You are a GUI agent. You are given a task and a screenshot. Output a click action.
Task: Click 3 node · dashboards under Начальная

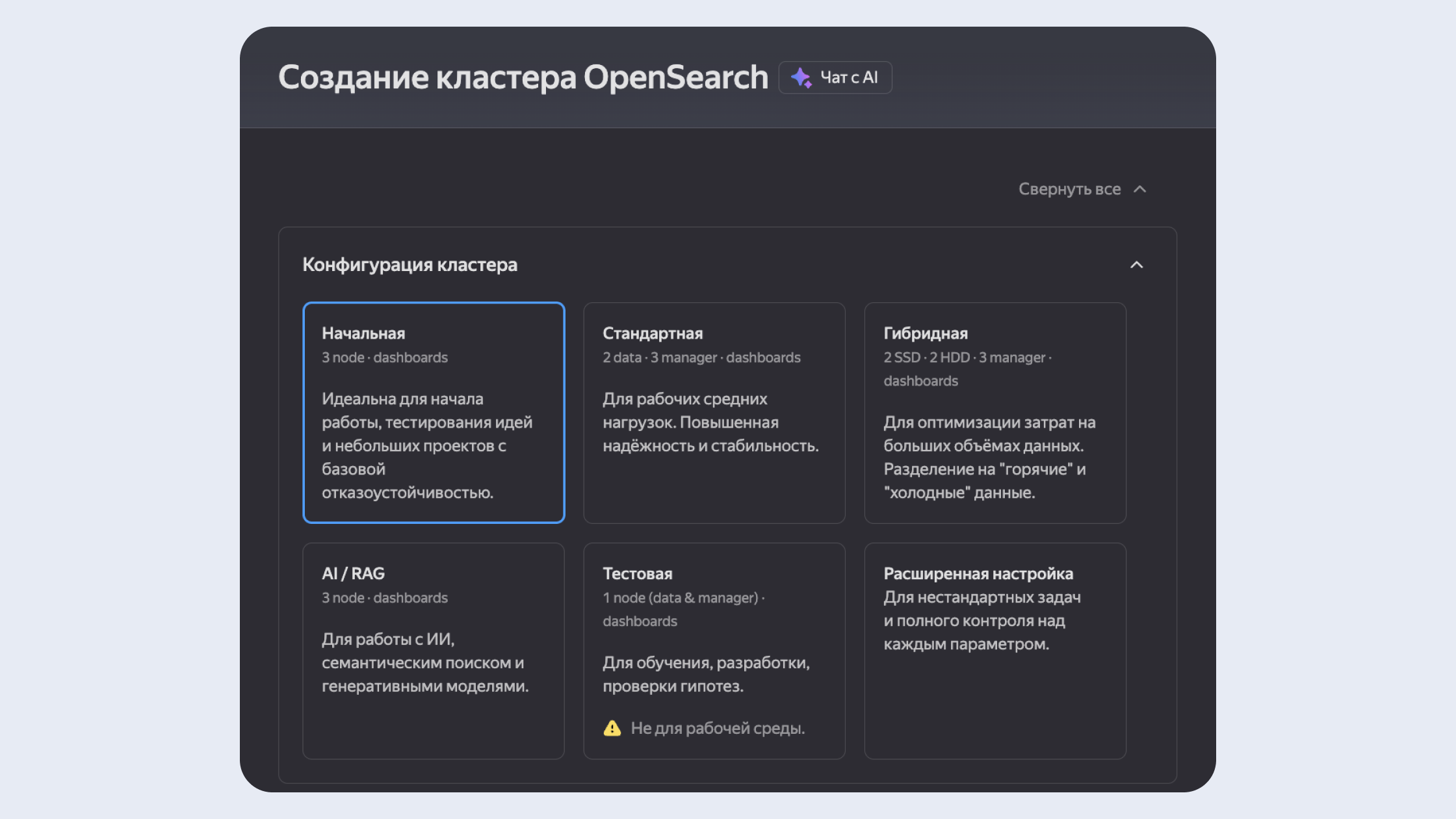click(385, 357)
